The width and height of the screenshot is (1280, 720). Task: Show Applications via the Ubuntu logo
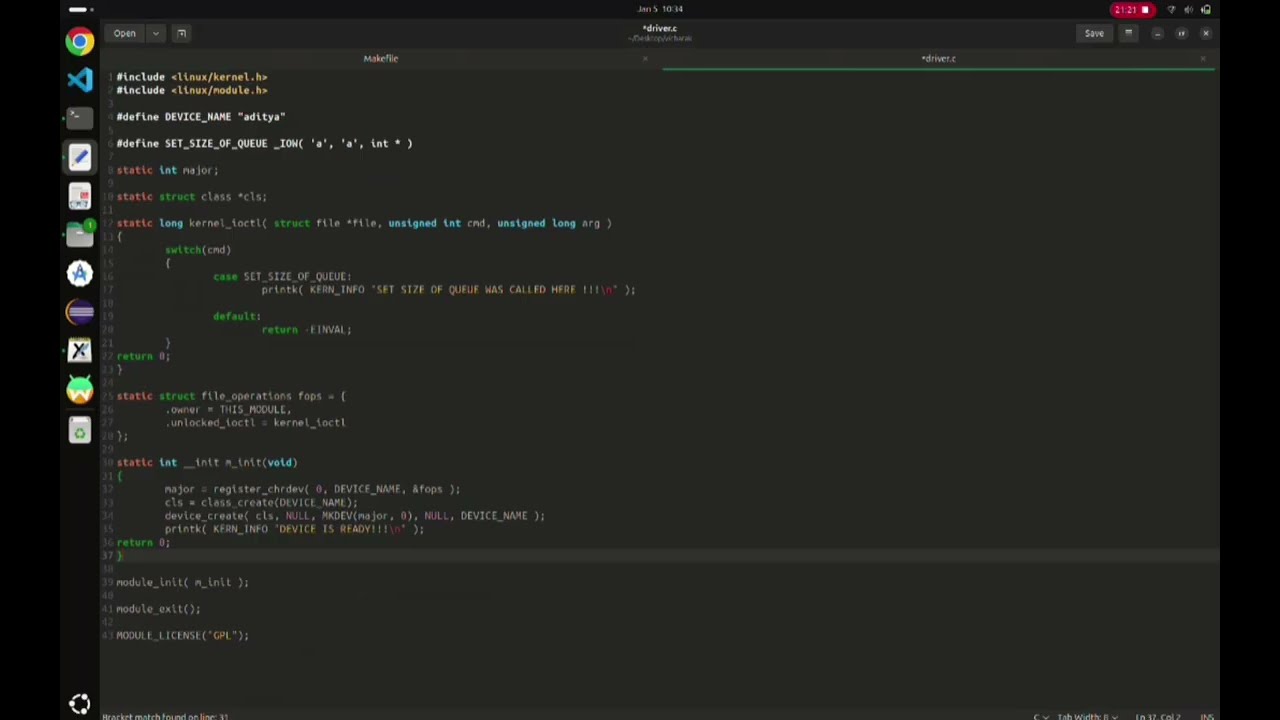[x=80, y=703]
